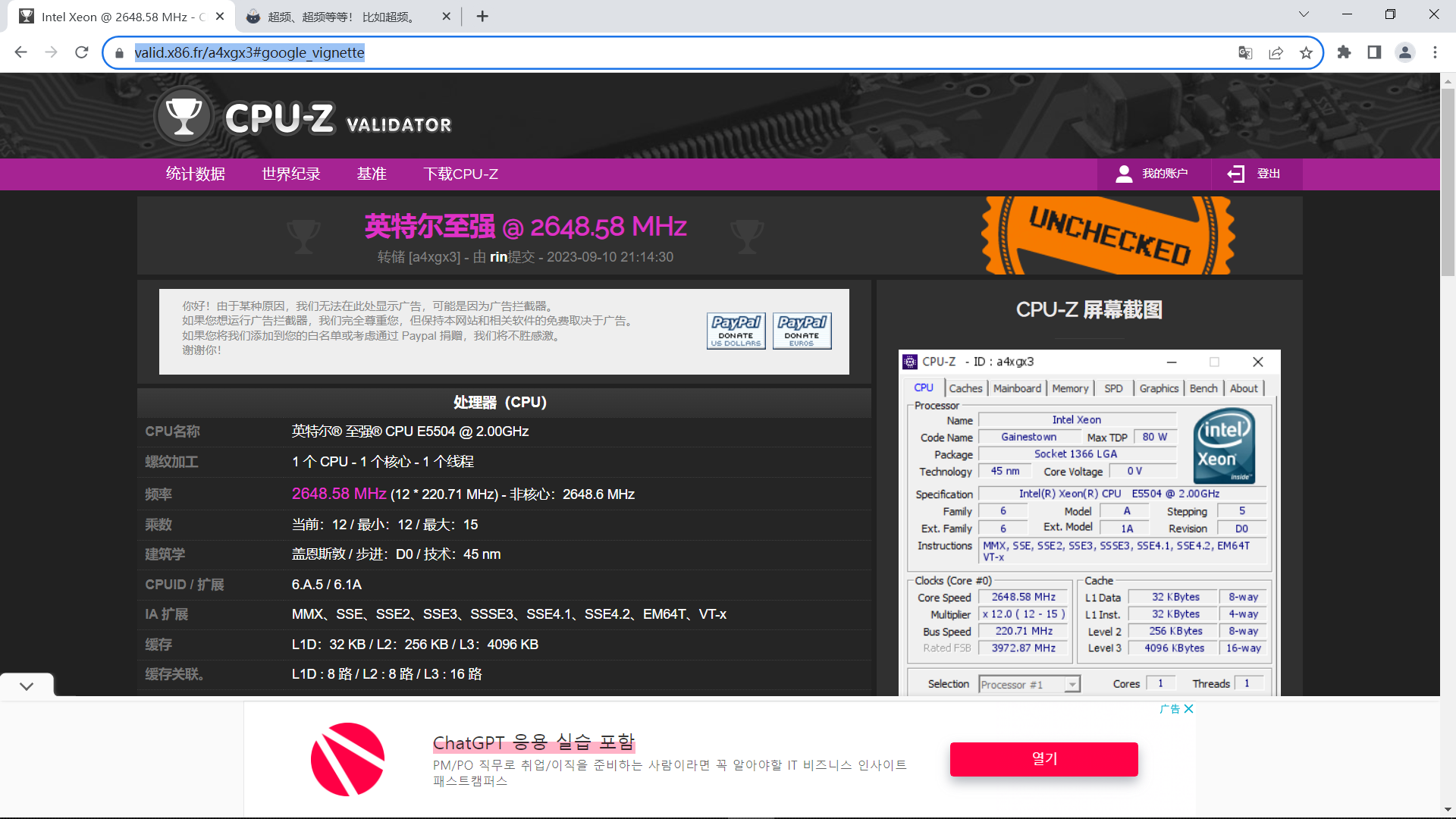Toggle the browser side panel icon
The image size is (1456, 819).
pos(1374,52)
